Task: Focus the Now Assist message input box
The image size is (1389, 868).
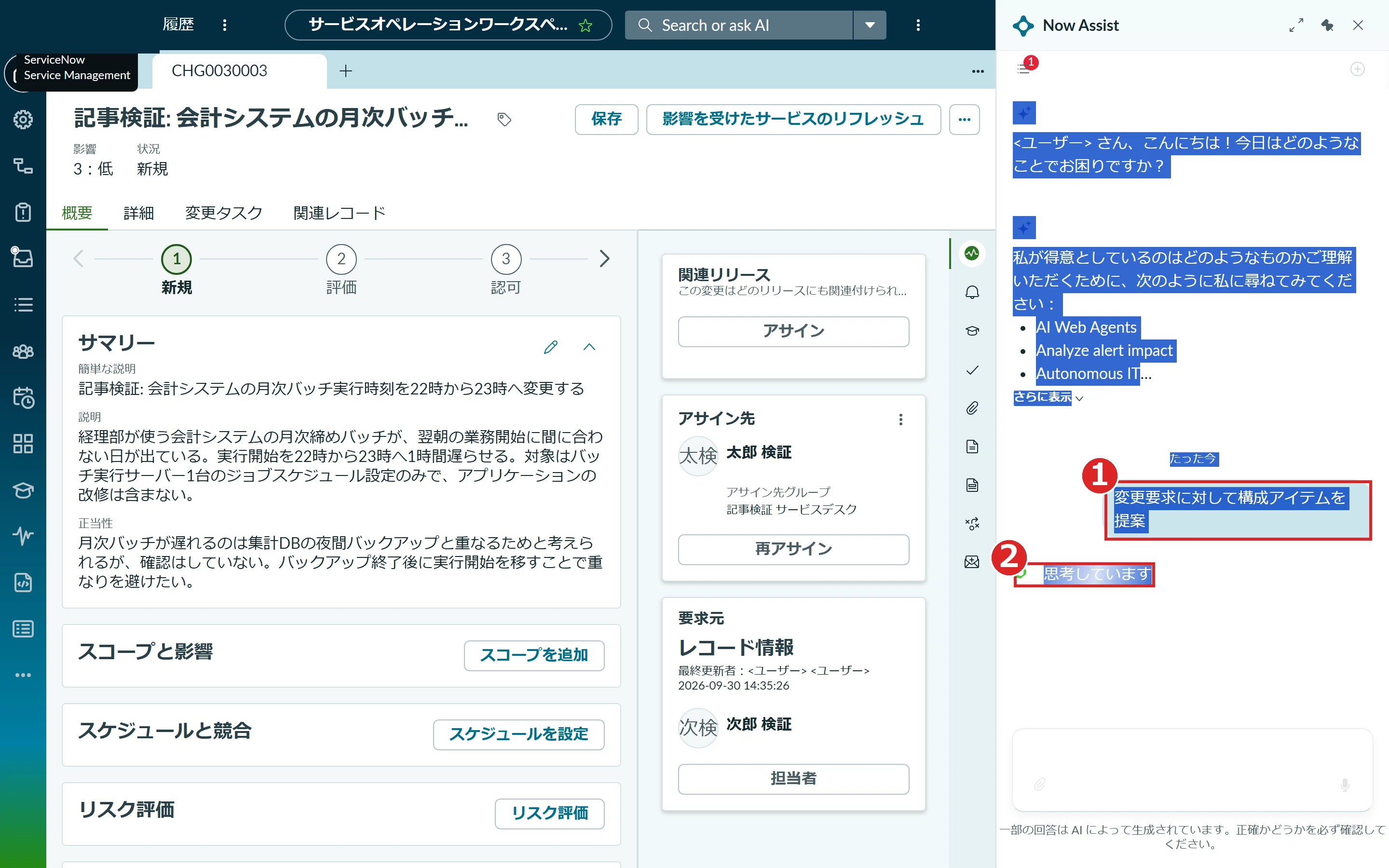Action: coord(1192,770)
